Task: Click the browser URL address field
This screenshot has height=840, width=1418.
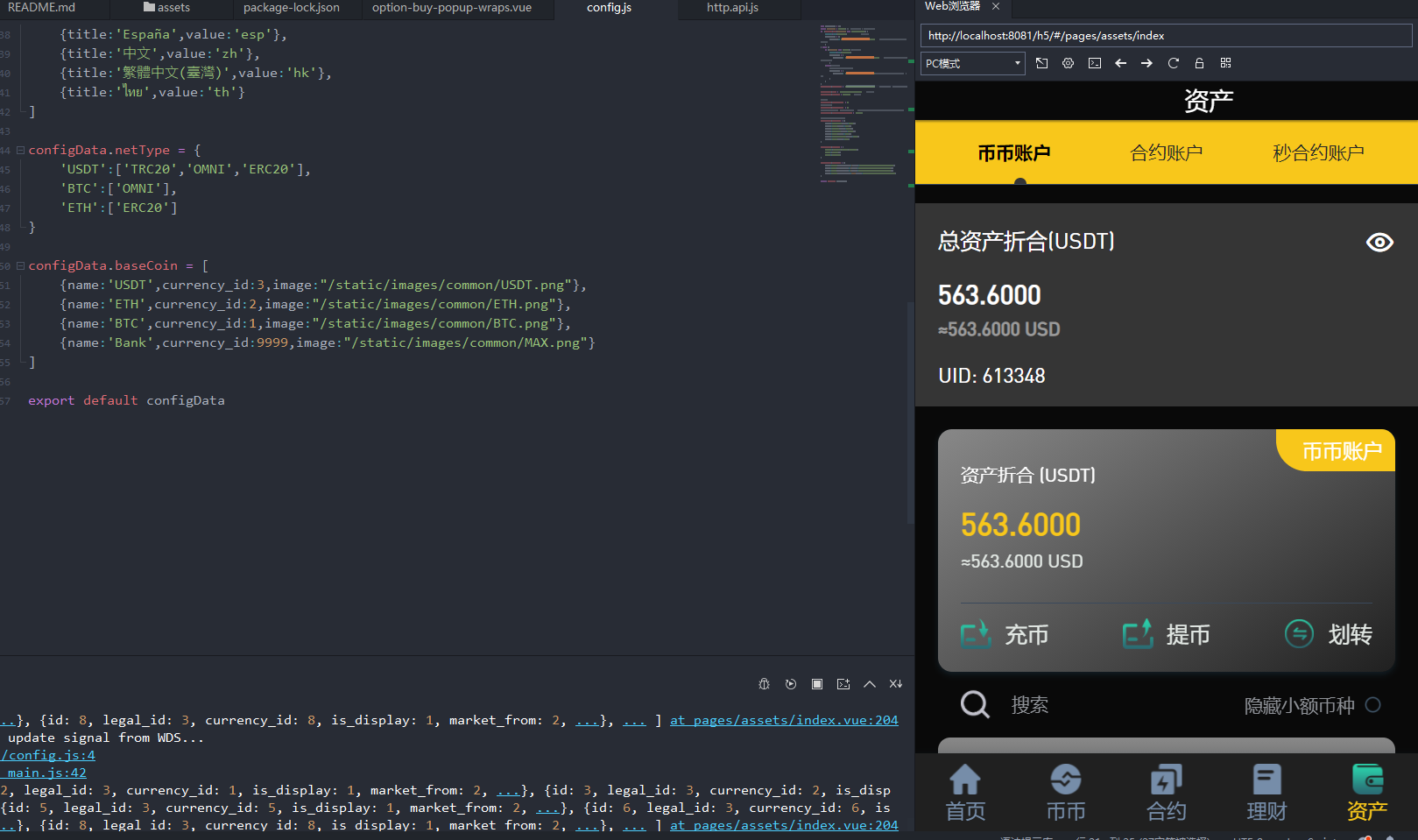Action: (x=1166, y=36)
